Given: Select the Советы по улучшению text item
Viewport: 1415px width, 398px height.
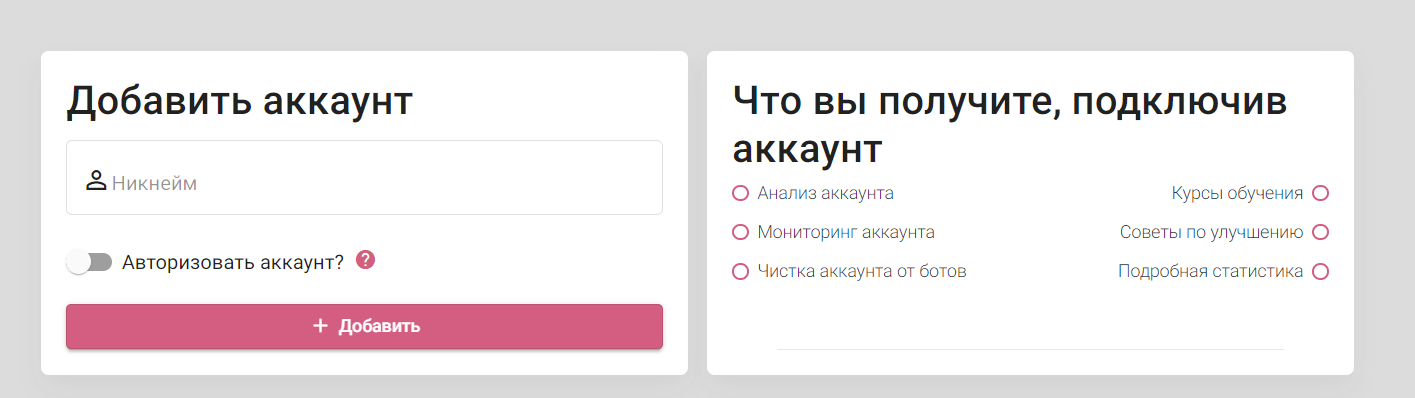Looking at the screenshot, I should (x=1211, y=232).
